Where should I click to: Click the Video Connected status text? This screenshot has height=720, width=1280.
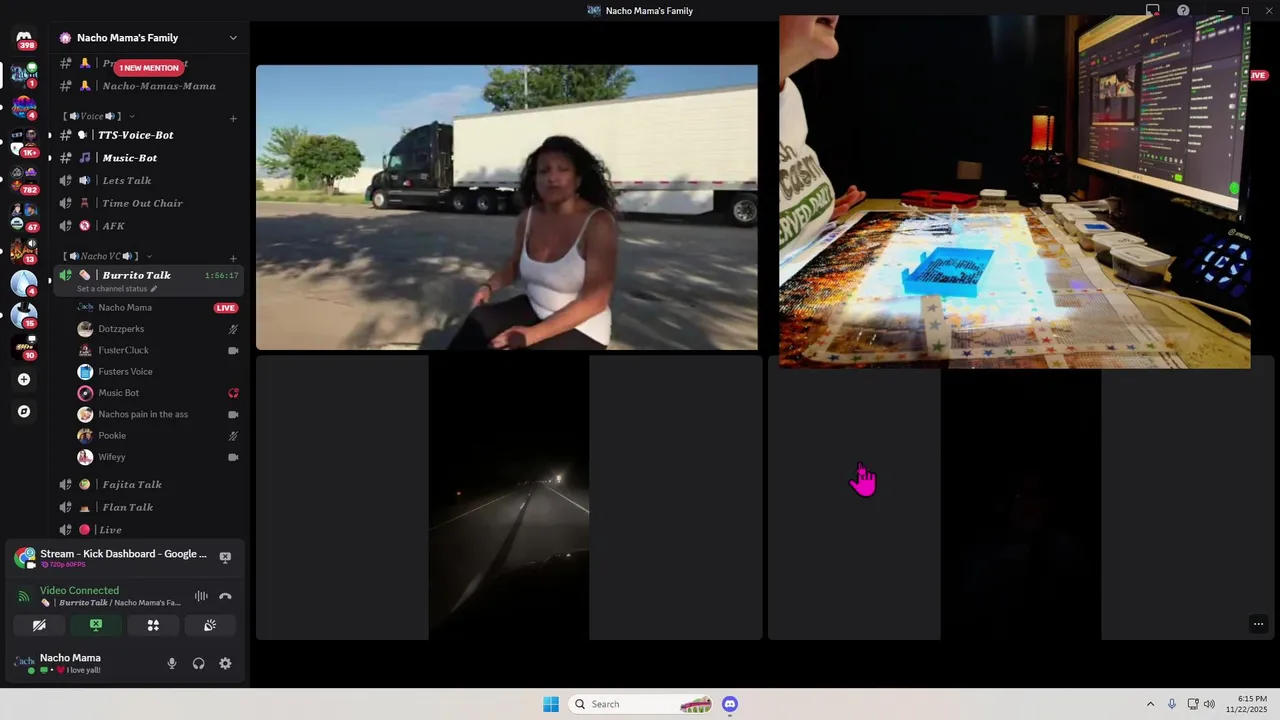(79, 590)
